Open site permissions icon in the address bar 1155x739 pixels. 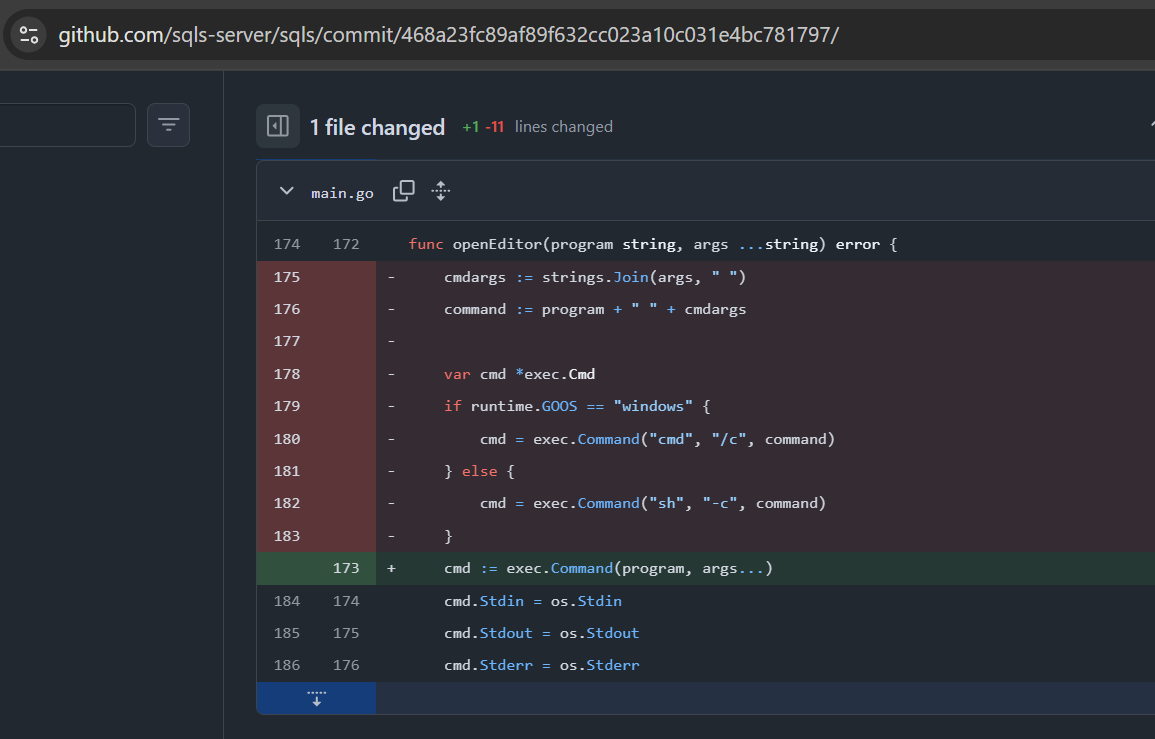coord(28,34)
